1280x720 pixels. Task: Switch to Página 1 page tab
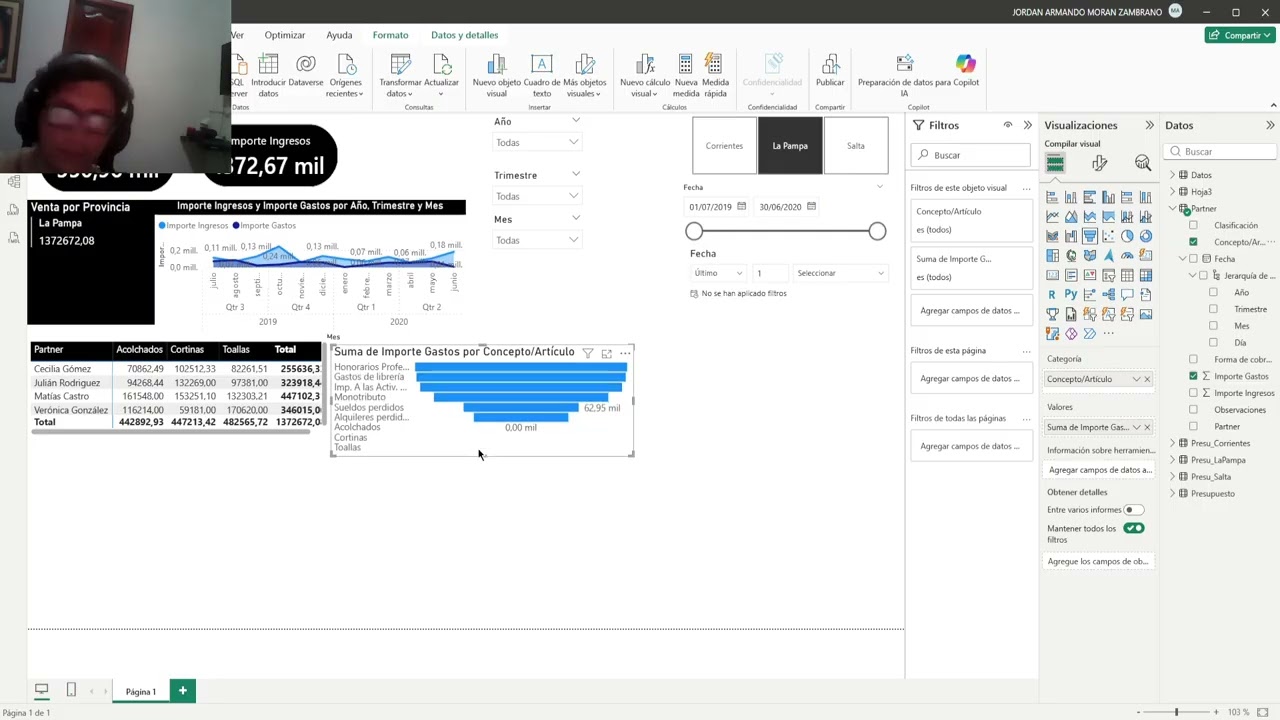coord(140,691)
